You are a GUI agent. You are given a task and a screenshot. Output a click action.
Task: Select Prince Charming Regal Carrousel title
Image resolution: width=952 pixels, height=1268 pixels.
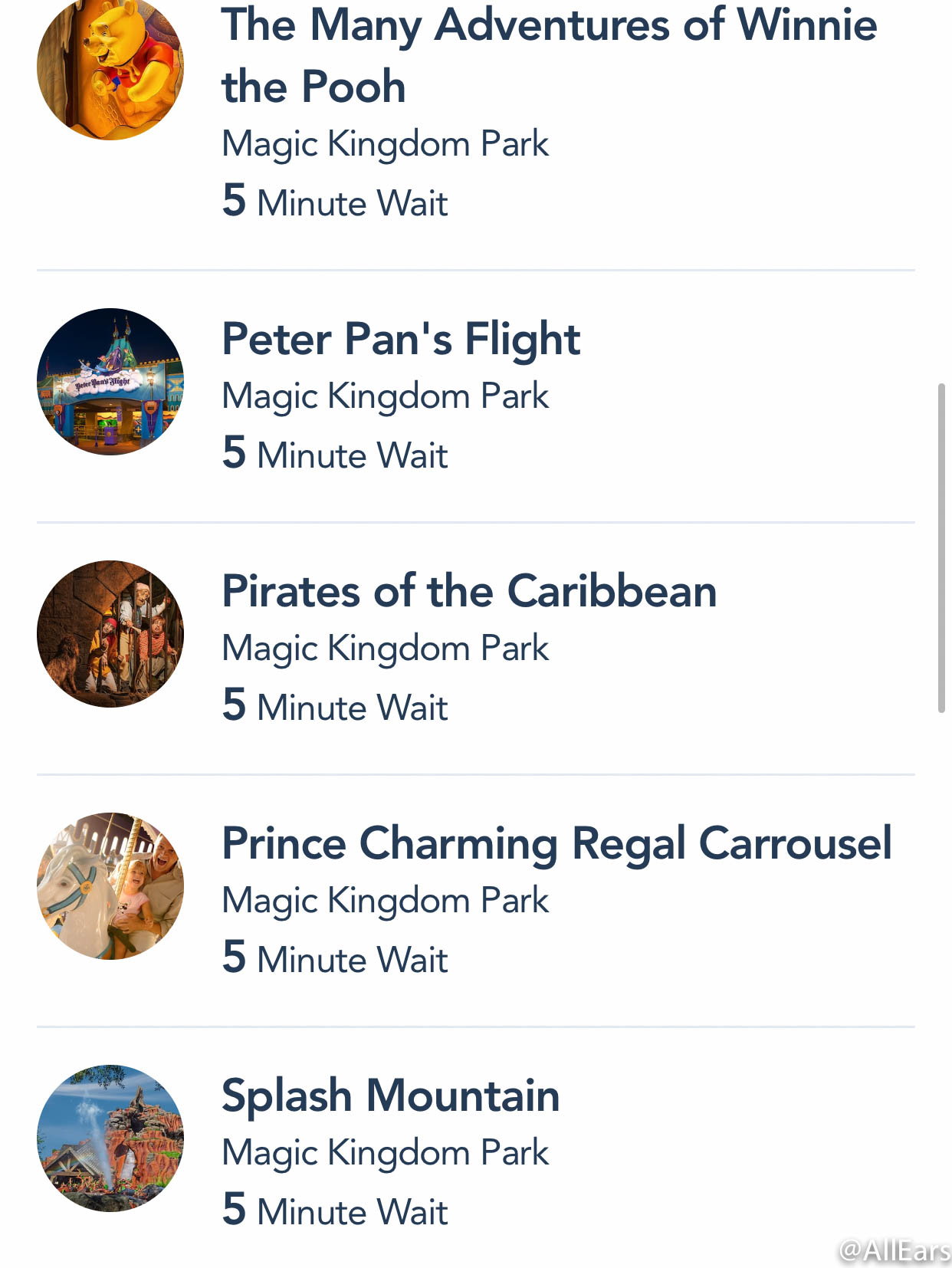click(x=557, y=845)
